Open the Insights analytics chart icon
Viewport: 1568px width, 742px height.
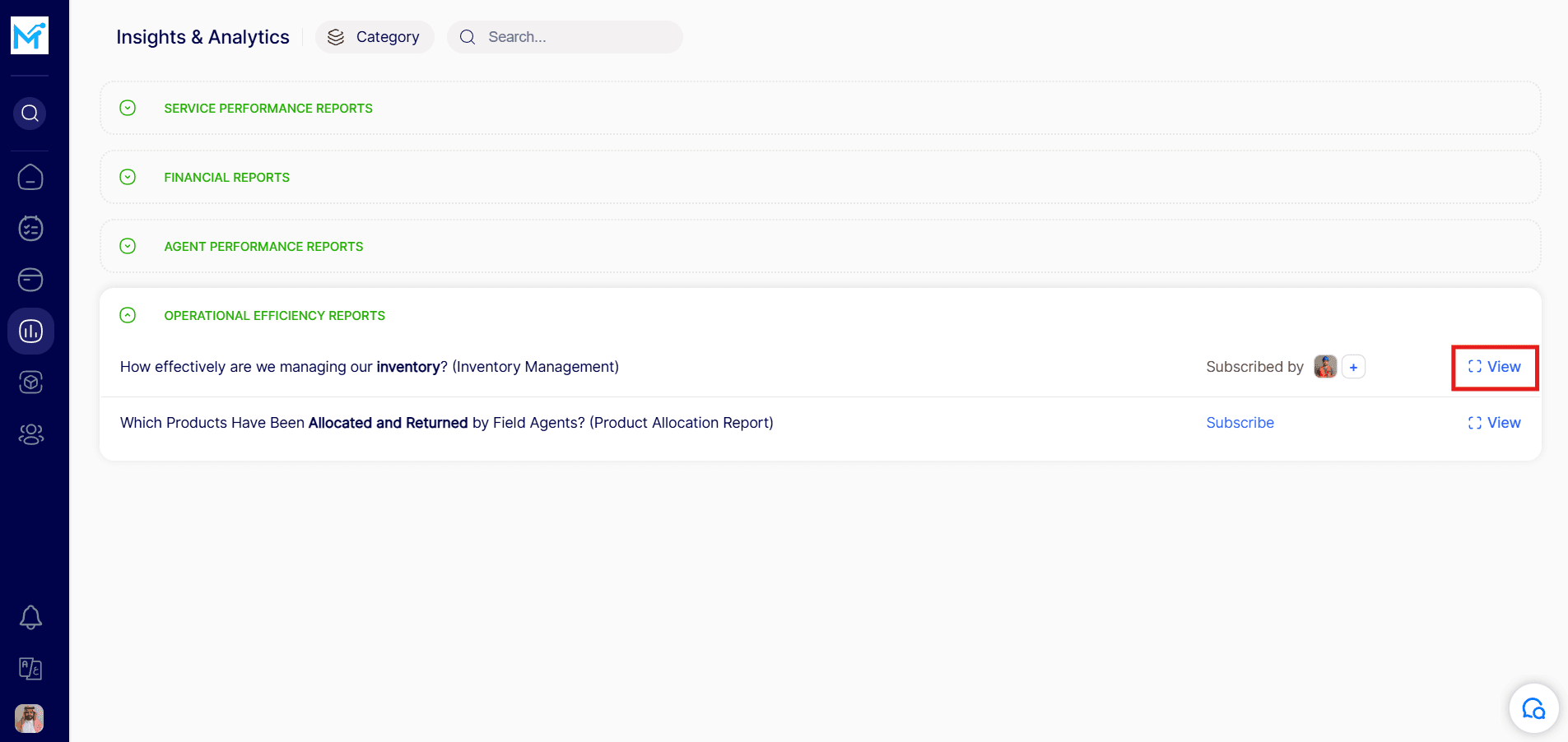[30, 331]
